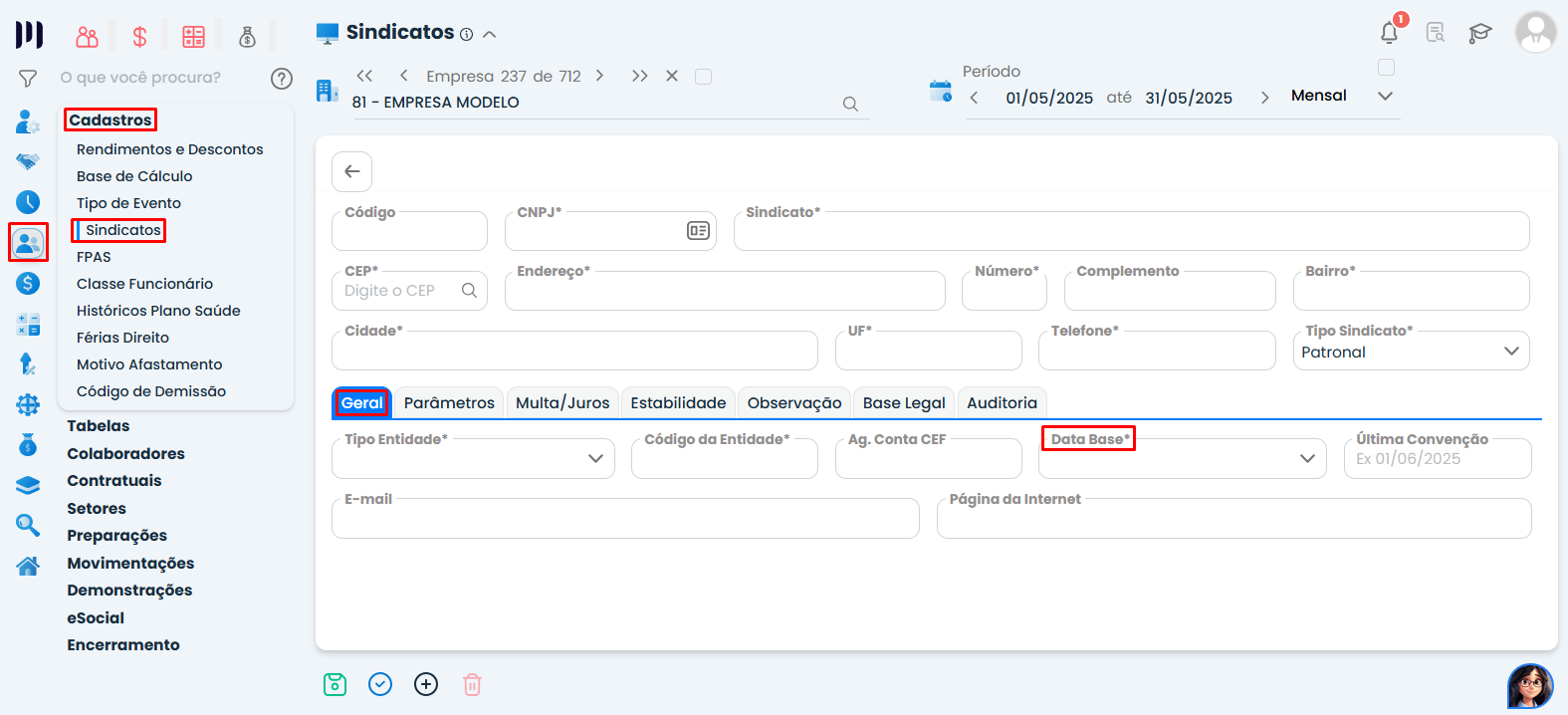Screen dimensions: 1568x715
Task: Open the Data Base dropdown
Action: tap(1306, 459)
